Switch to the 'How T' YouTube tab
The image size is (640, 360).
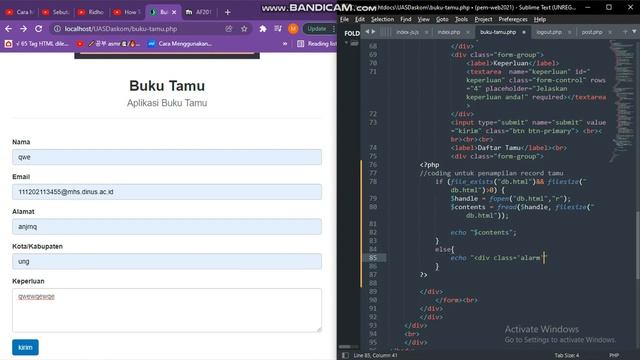[x=127, y=12]
